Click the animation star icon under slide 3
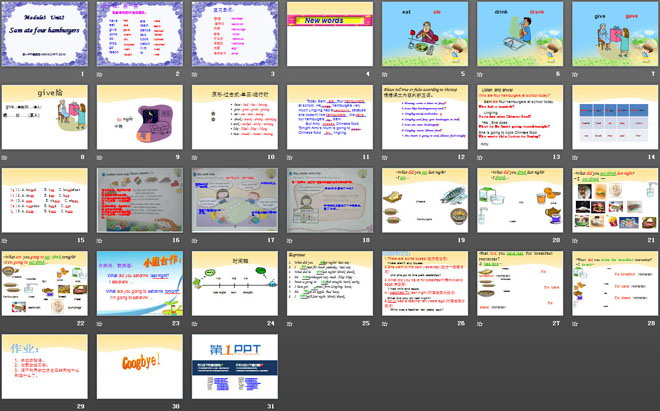This screenshot has width=660, height=411. pyautogui.click(x=195, y=75)
